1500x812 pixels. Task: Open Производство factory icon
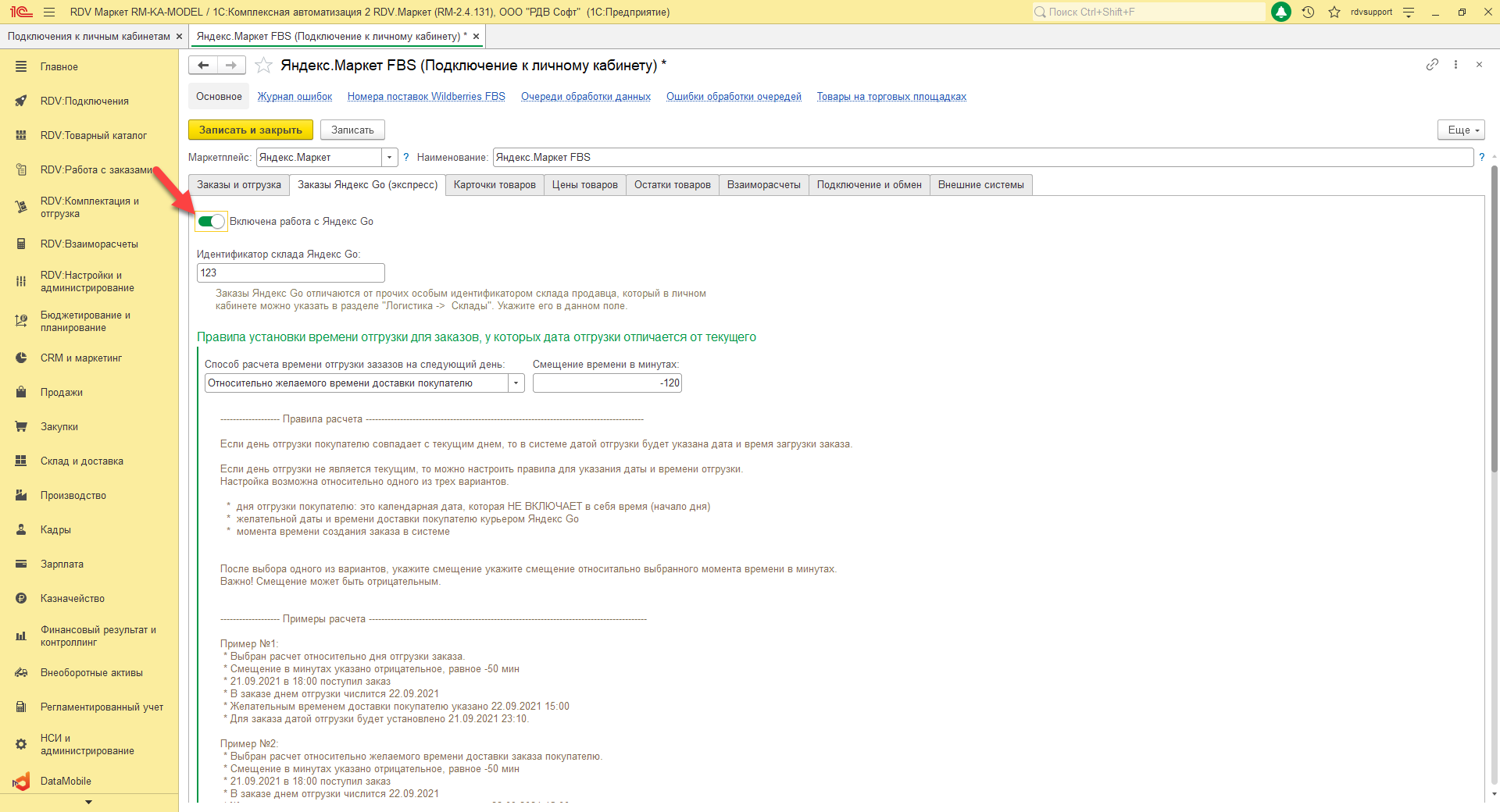tap(21, 496)
